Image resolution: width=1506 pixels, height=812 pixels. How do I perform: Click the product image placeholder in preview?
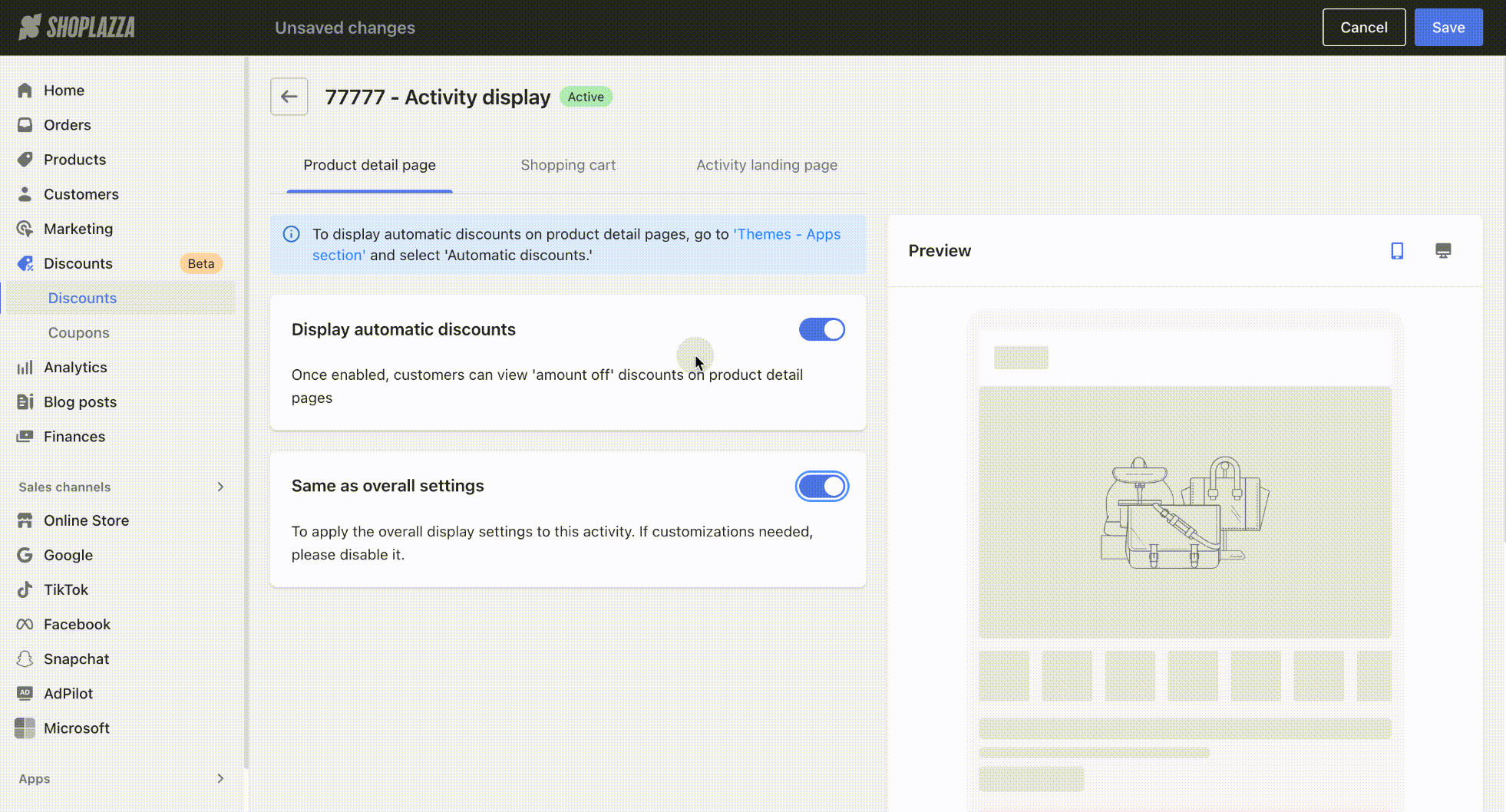(x=1184, y=512)
